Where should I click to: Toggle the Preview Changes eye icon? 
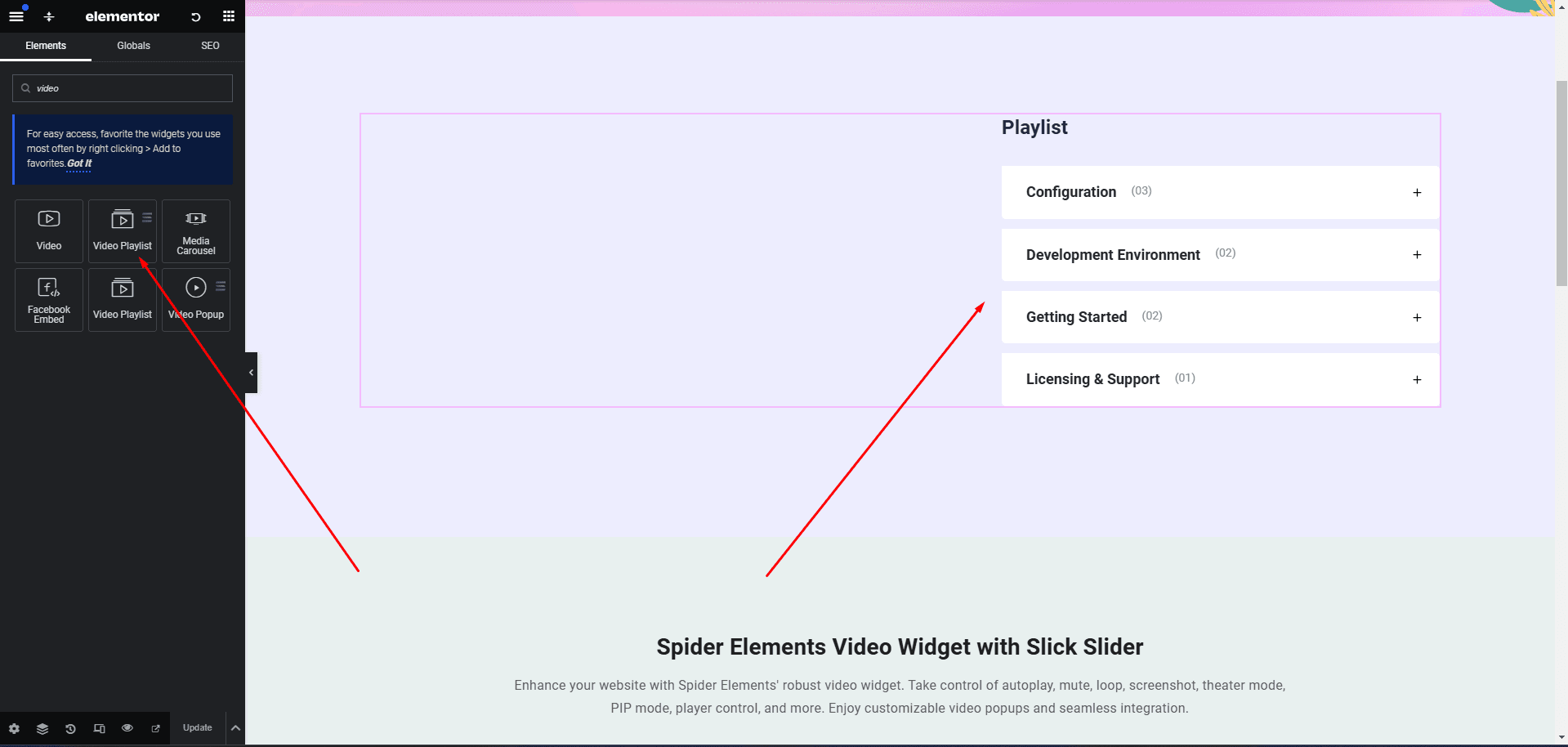click(x=127, y=728)
